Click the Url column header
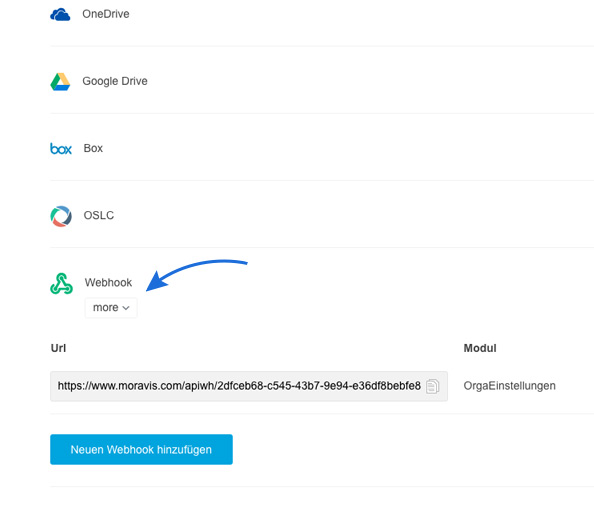This screenshot has height=508, width=594. (x=58, y=348)
